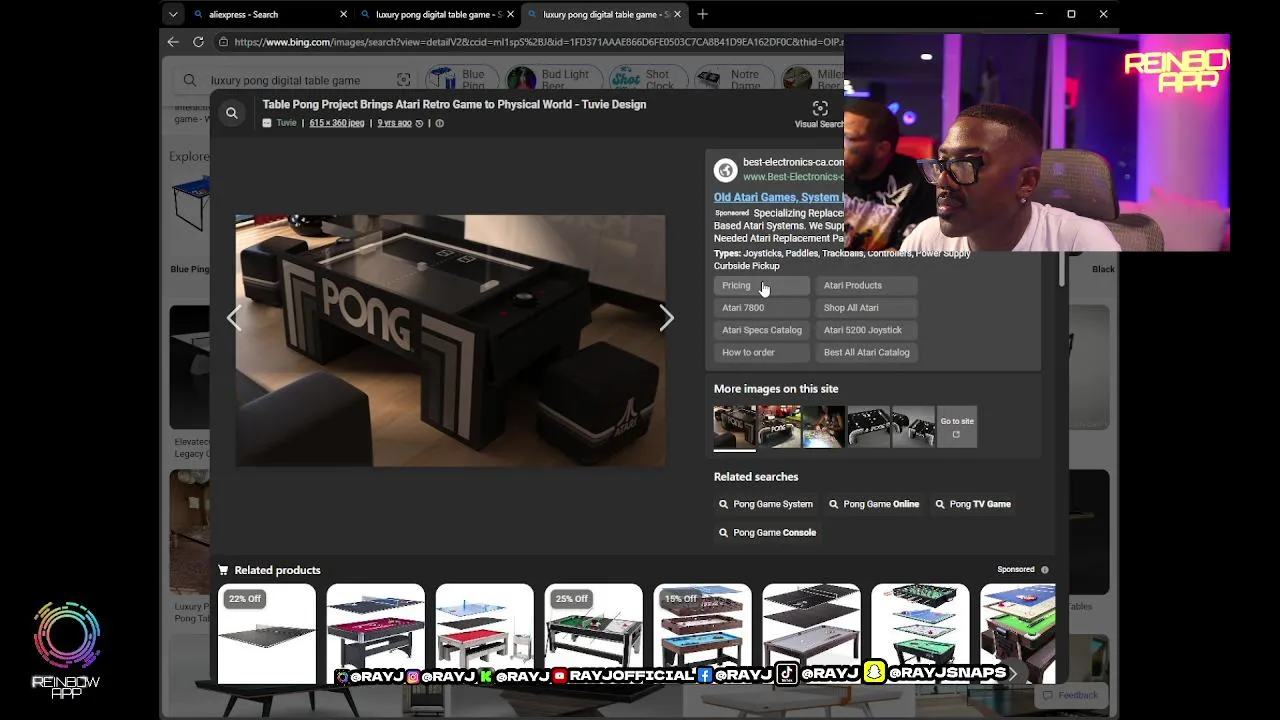Click the detail panel vertical scrollbar

(1061, 270)
